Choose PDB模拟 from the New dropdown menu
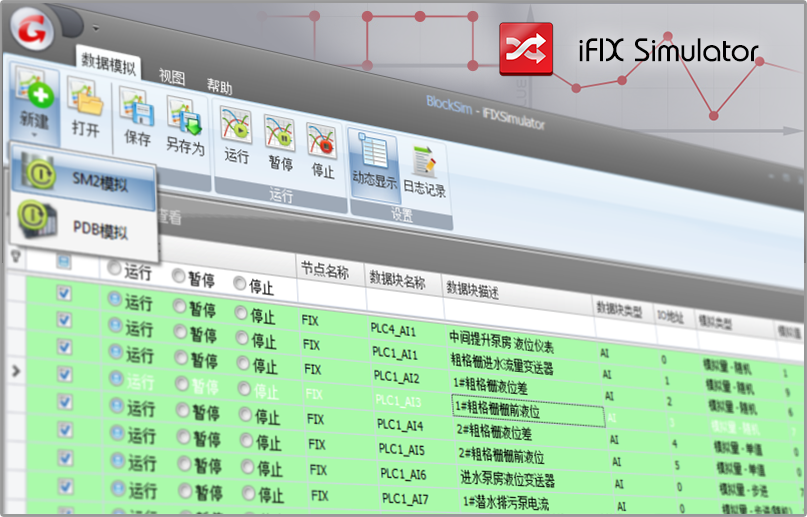This screenshot has height=517, width=807. point(83,226)
